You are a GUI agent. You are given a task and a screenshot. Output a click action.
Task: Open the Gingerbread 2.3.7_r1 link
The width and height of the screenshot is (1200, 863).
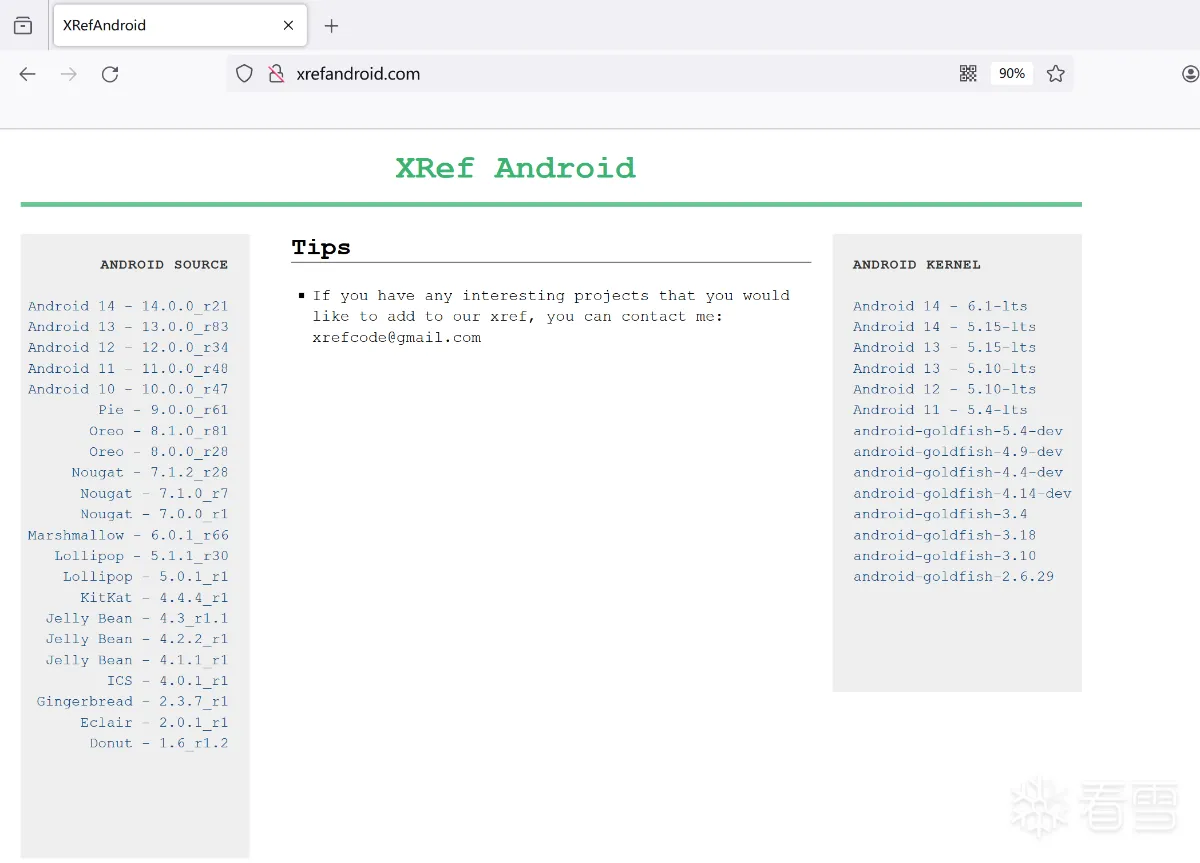coord(133,701)
